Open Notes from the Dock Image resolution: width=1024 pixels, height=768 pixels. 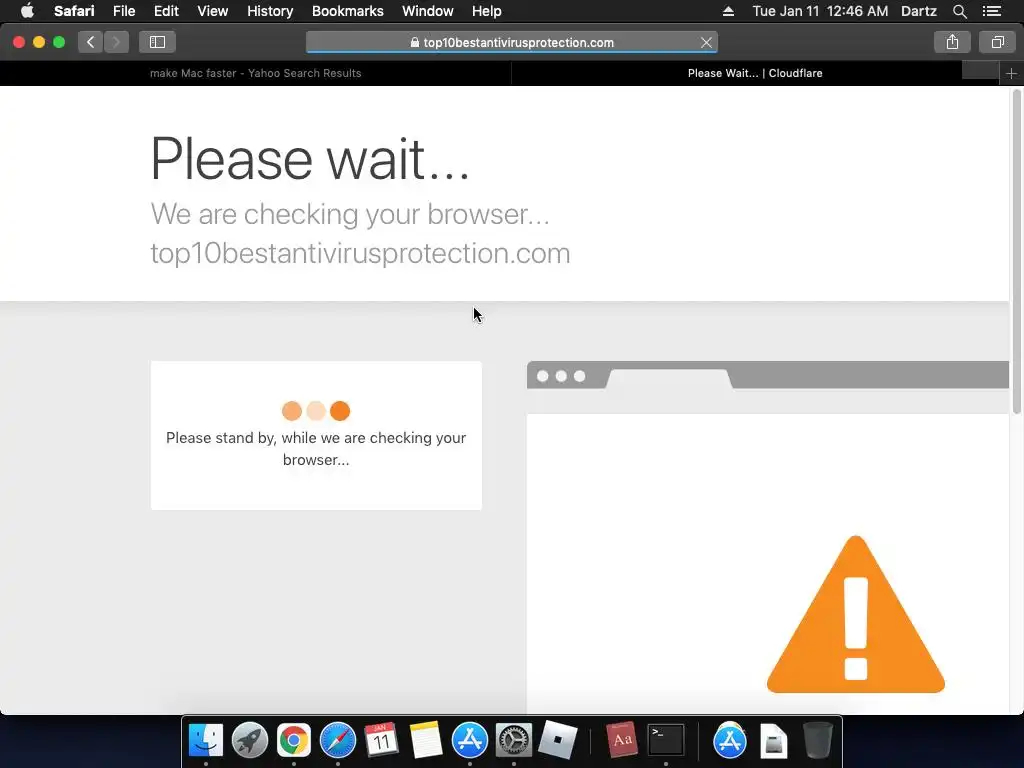426,741
